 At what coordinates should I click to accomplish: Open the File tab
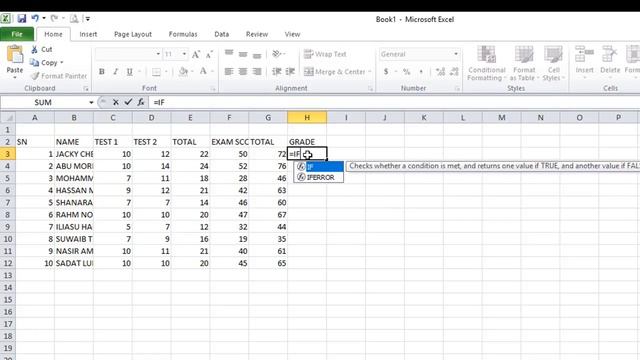coord(17,34)
